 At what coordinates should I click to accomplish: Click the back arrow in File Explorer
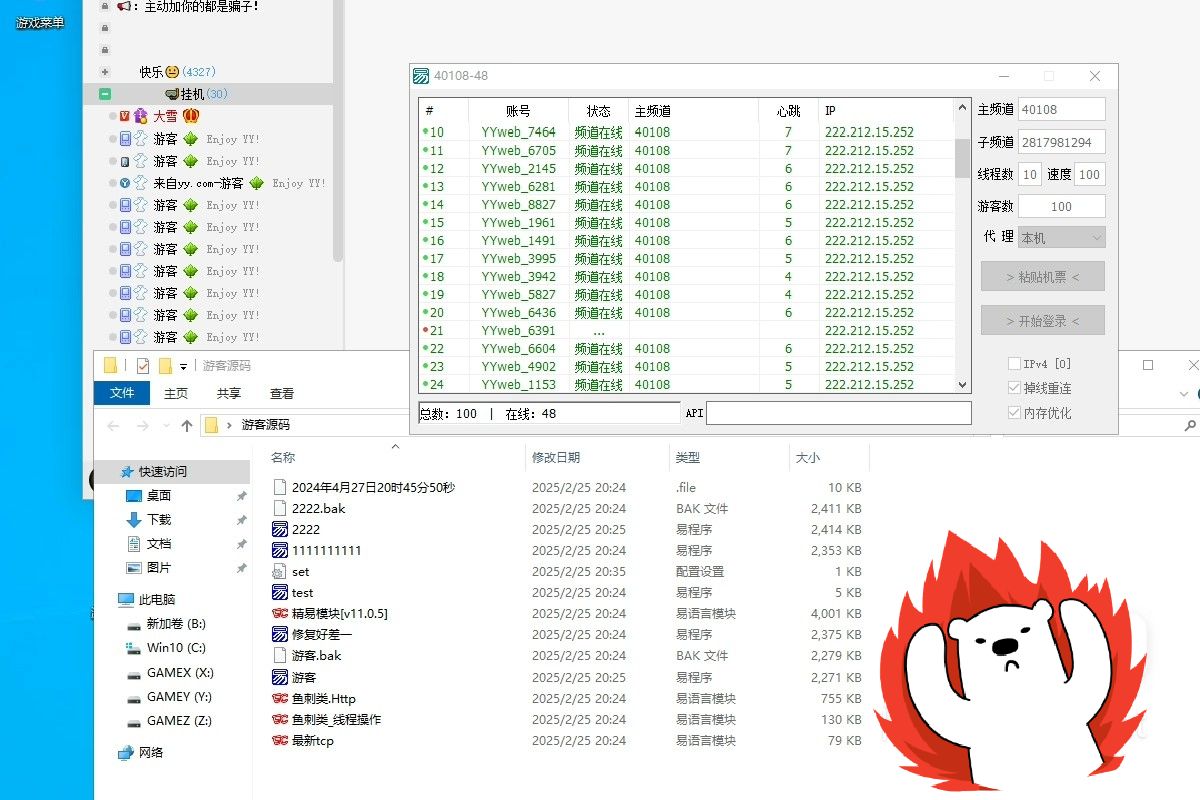pyautogui.click(x=113, y=425)
